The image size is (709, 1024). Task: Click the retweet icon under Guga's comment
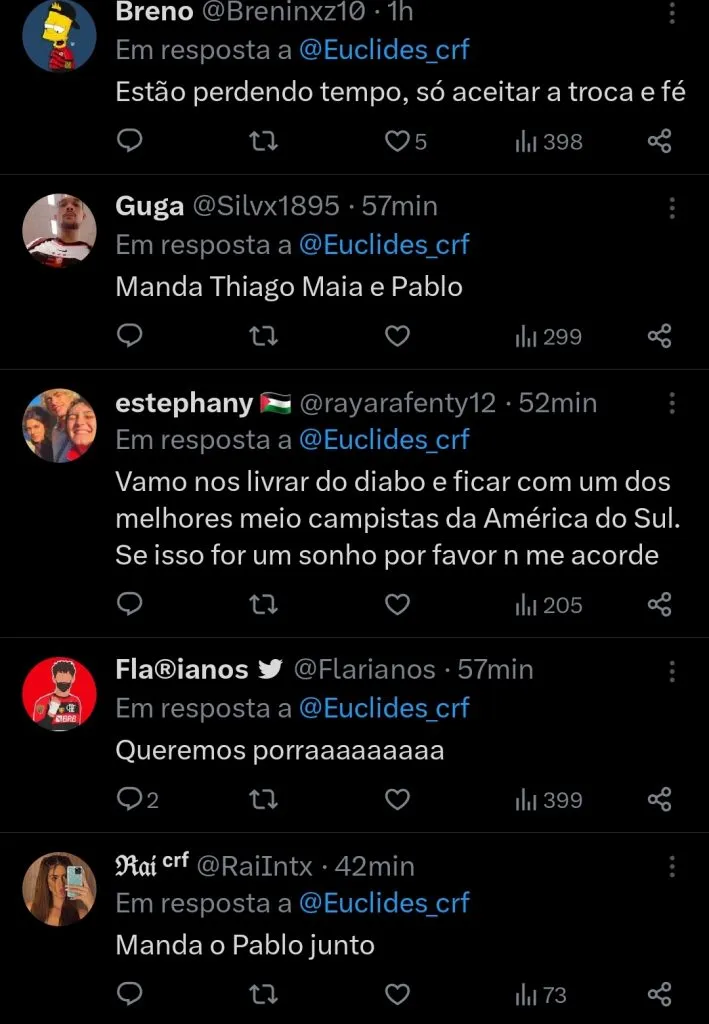(263, 336)
